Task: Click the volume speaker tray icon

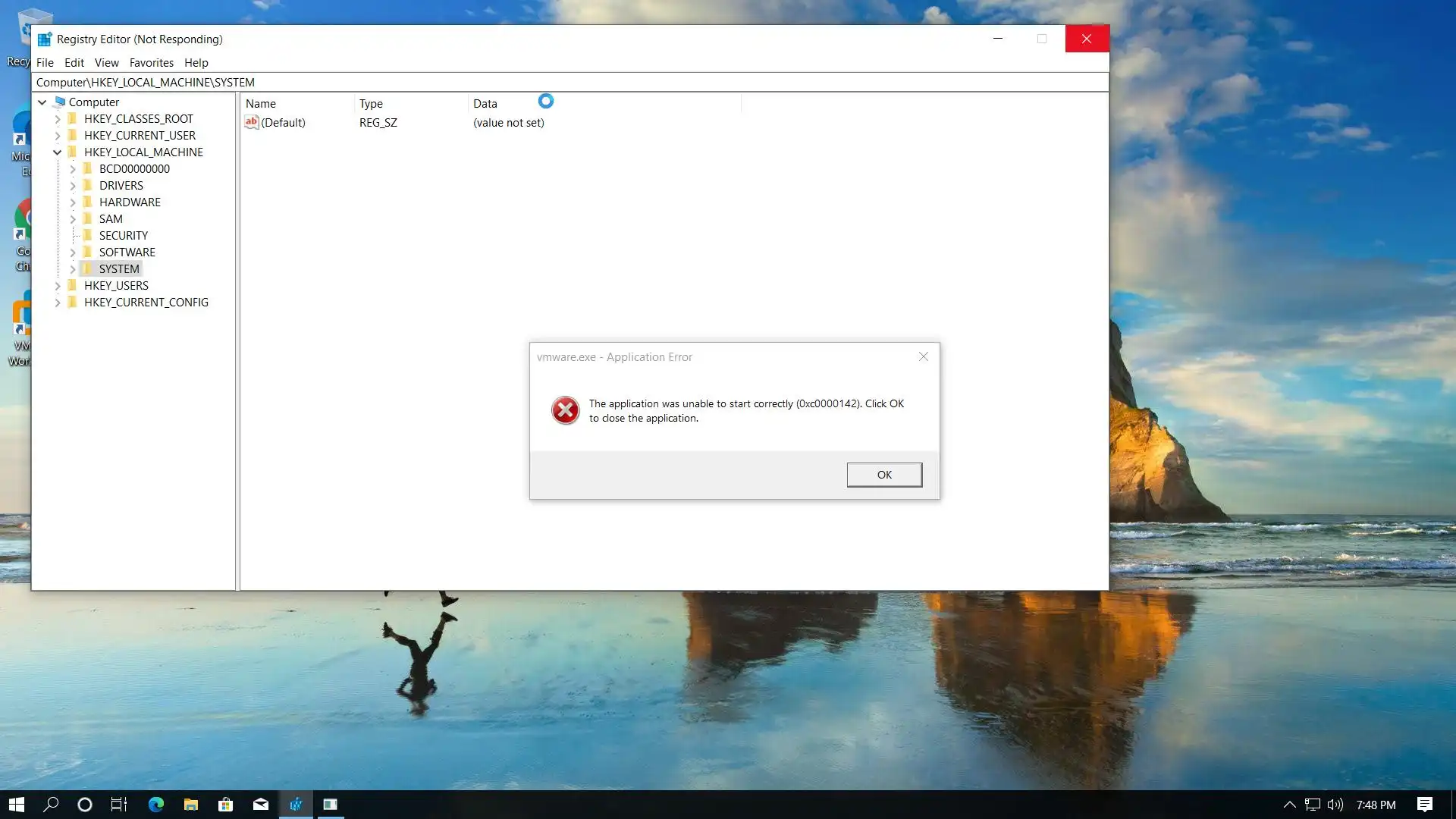Action: tap(1335, 805)
